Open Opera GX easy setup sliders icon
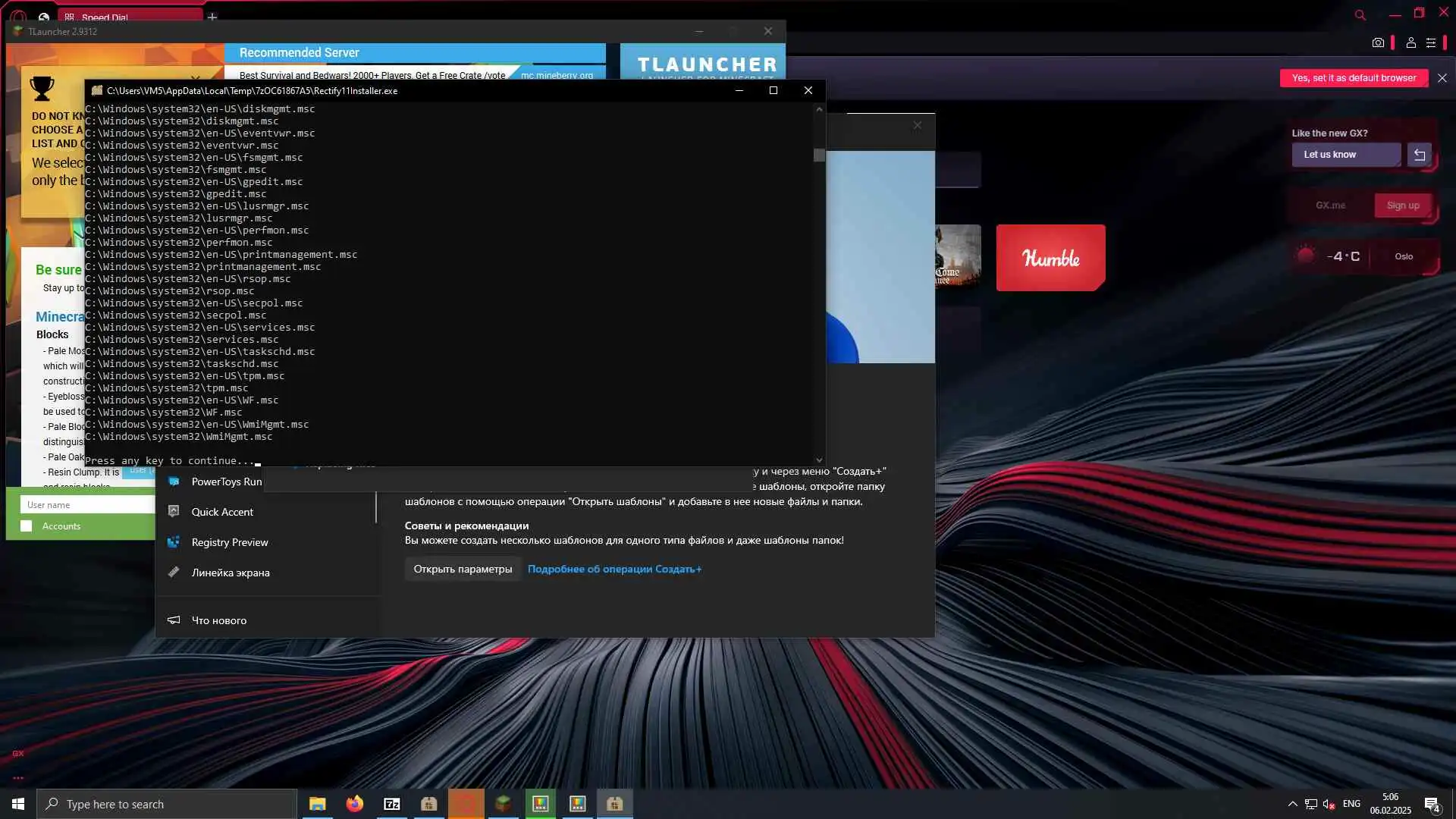1456x819 pixels. (1431, 43)
